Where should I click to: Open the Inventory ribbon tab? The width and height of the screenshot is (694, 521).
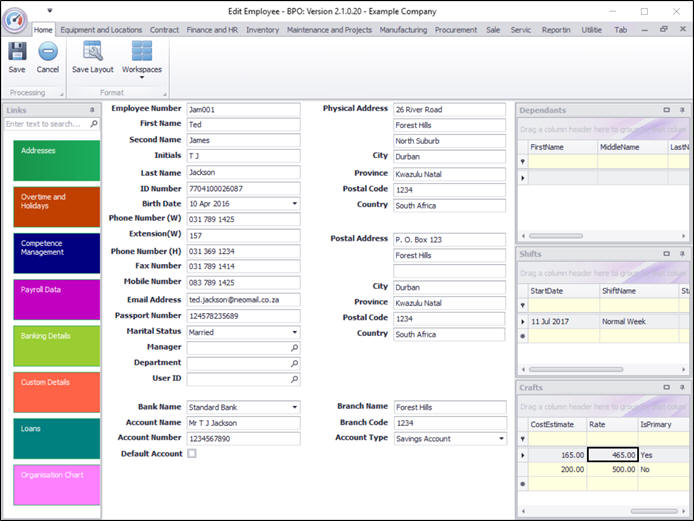[262, 30]
